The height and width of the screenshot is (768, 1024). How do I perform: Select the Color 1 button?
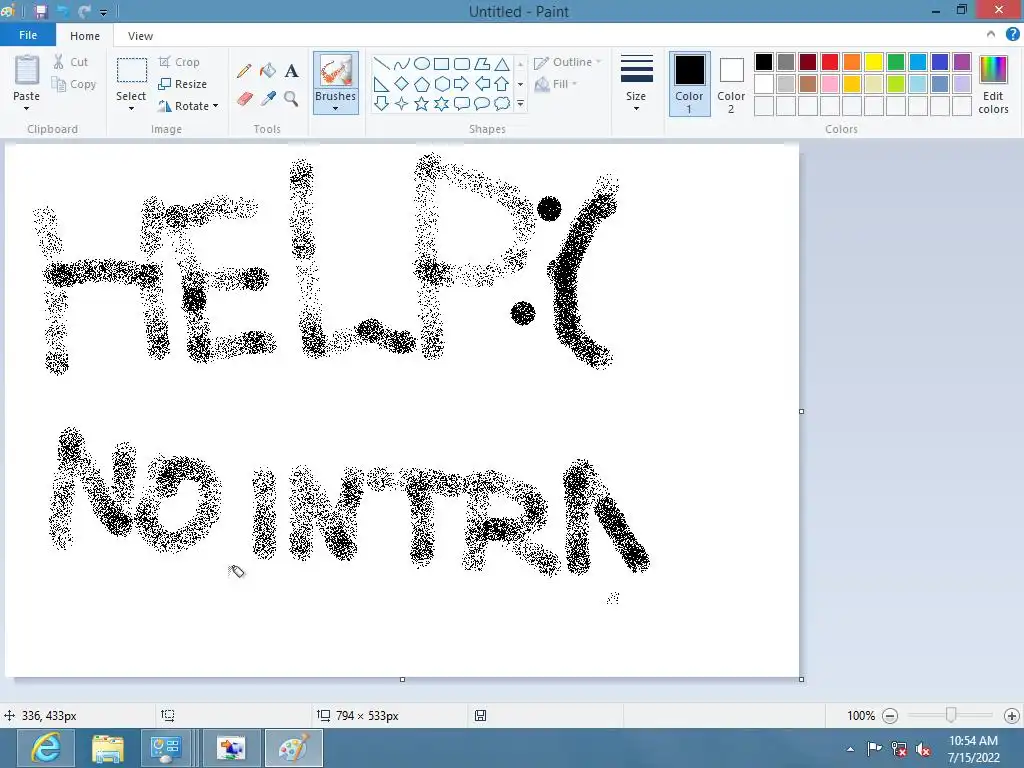pos(690,84)
